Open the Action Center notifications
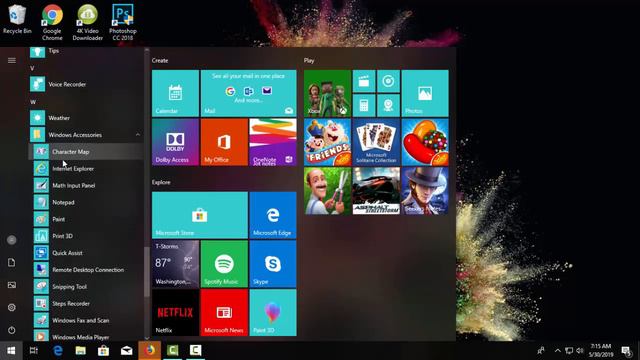This screenshot has height=360, width=640. click(x=626, y=351)
